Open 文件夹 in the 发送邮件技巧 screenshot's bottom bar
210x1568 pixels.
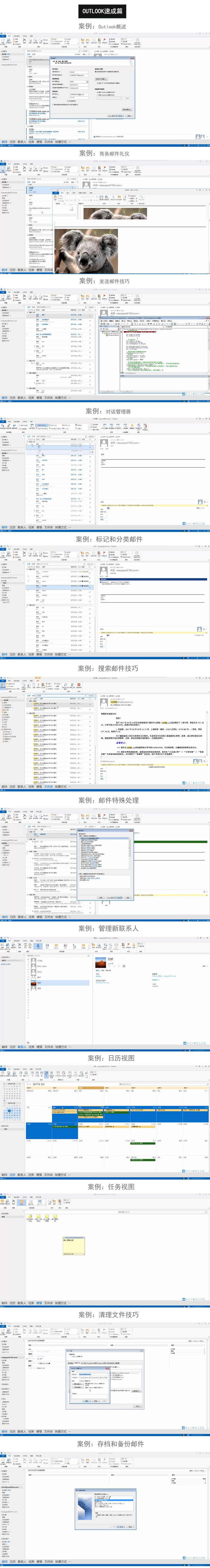[49, 398]
